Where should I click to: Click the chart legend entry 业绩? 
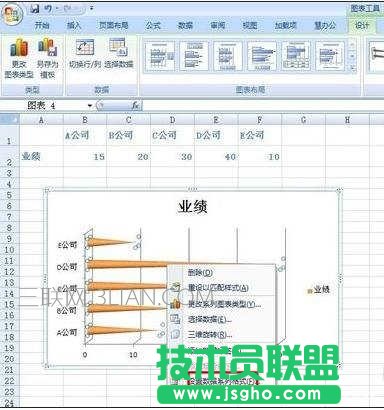tap(319, 290)
